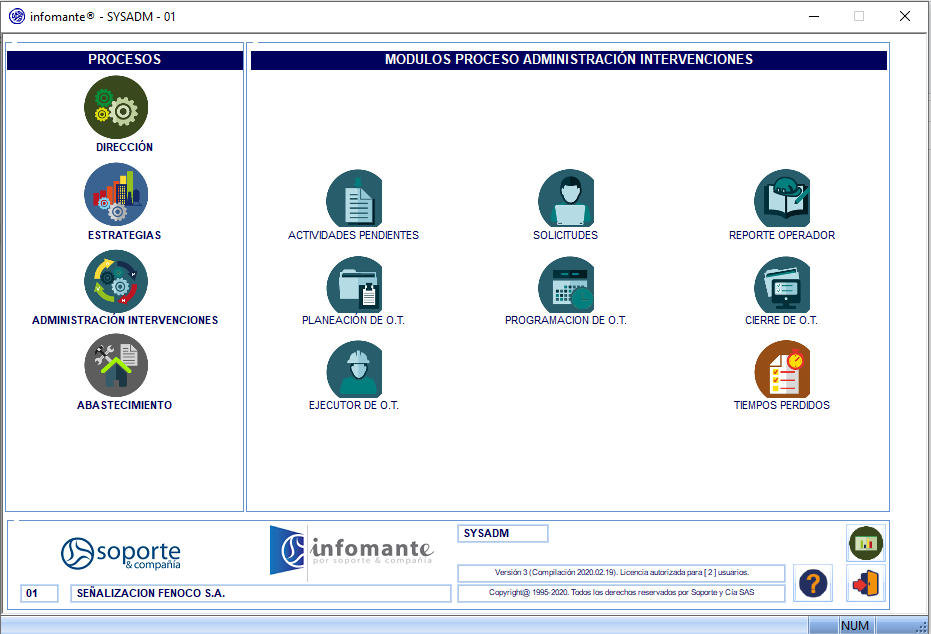Exit via the orange door icon

[x=864, y=583]
